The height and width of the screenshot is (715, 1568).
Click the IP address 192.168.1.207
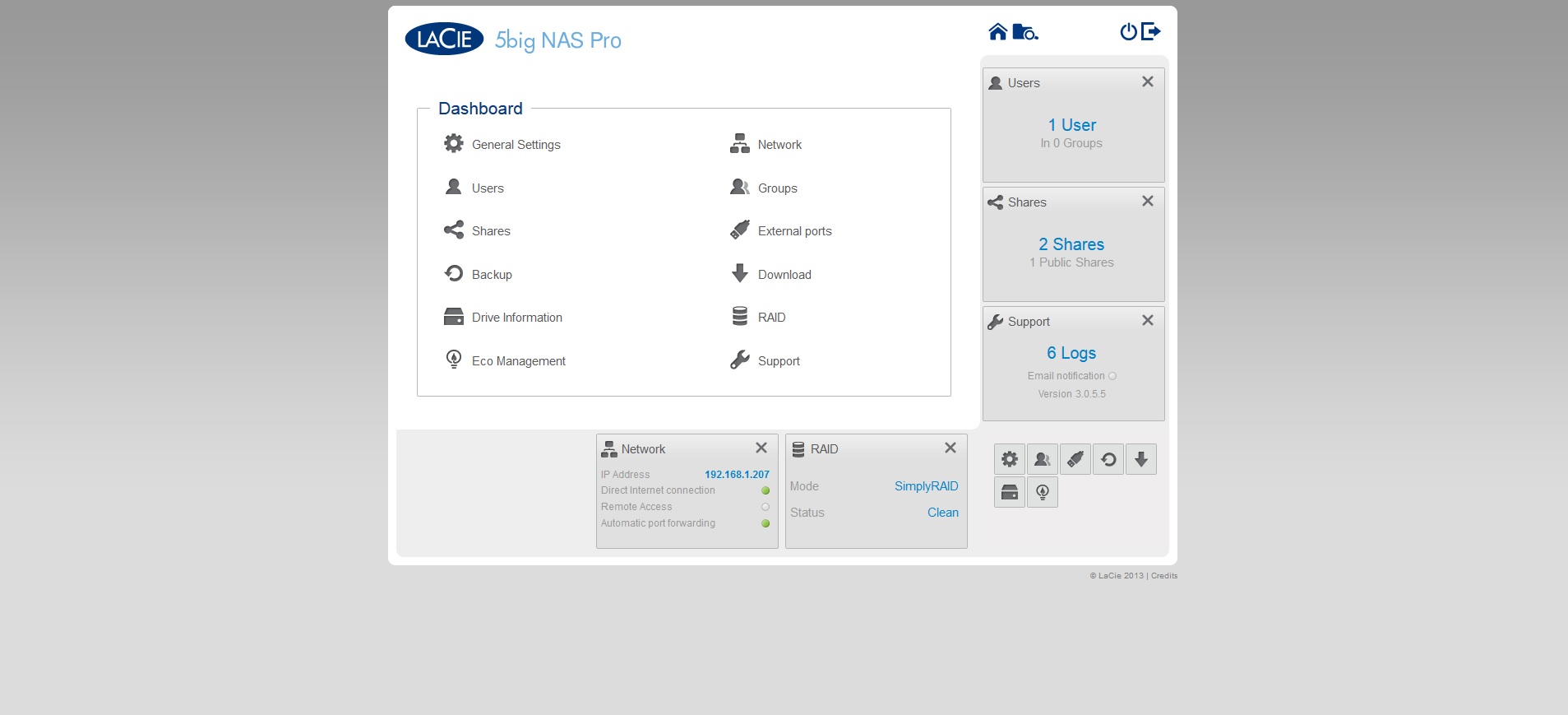pos(737,475)
